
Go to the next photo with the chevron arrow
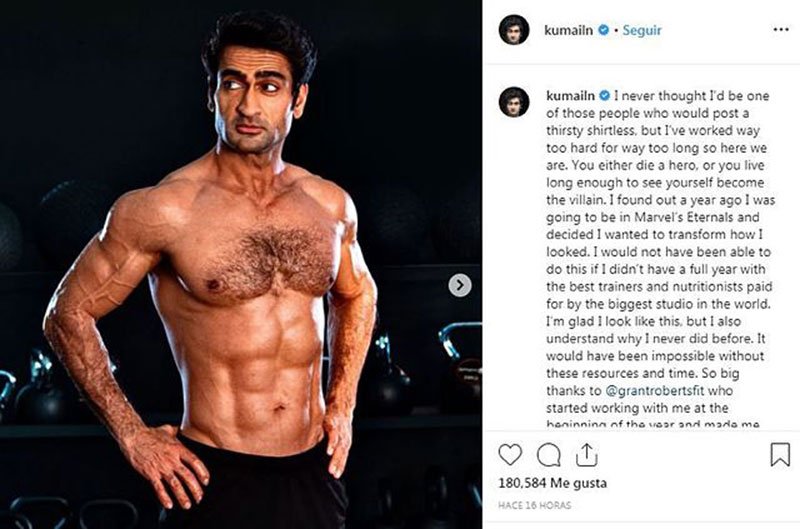460,285
